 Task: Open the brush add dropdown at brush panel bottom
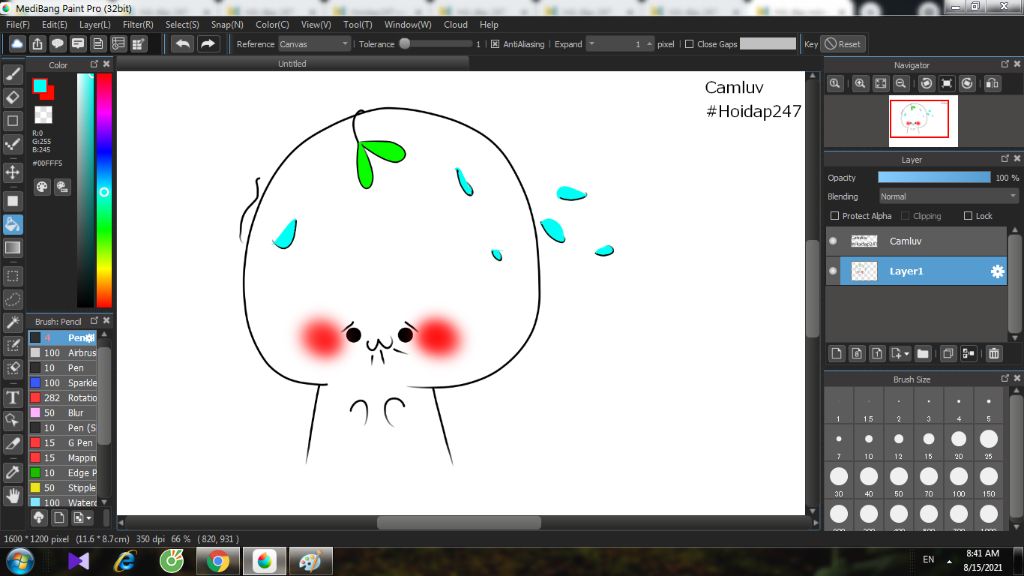click(82, 518)
